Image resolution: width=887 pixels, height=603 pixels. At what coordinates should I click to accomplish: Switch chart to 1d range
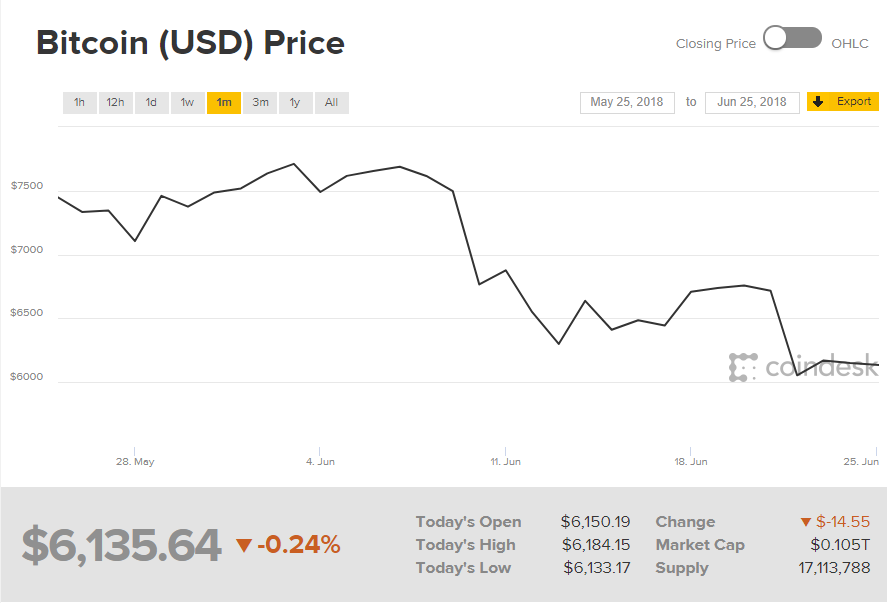[x=151, y=103]
